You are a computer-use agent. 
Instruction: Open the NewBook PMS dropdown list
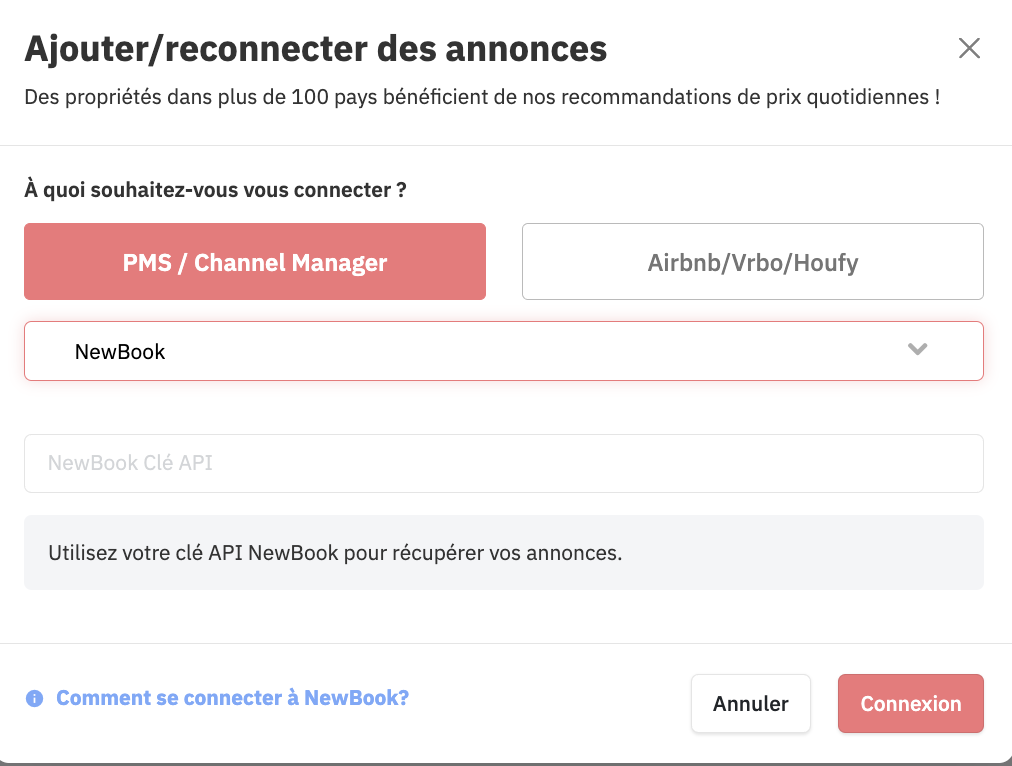coord(503,351)
